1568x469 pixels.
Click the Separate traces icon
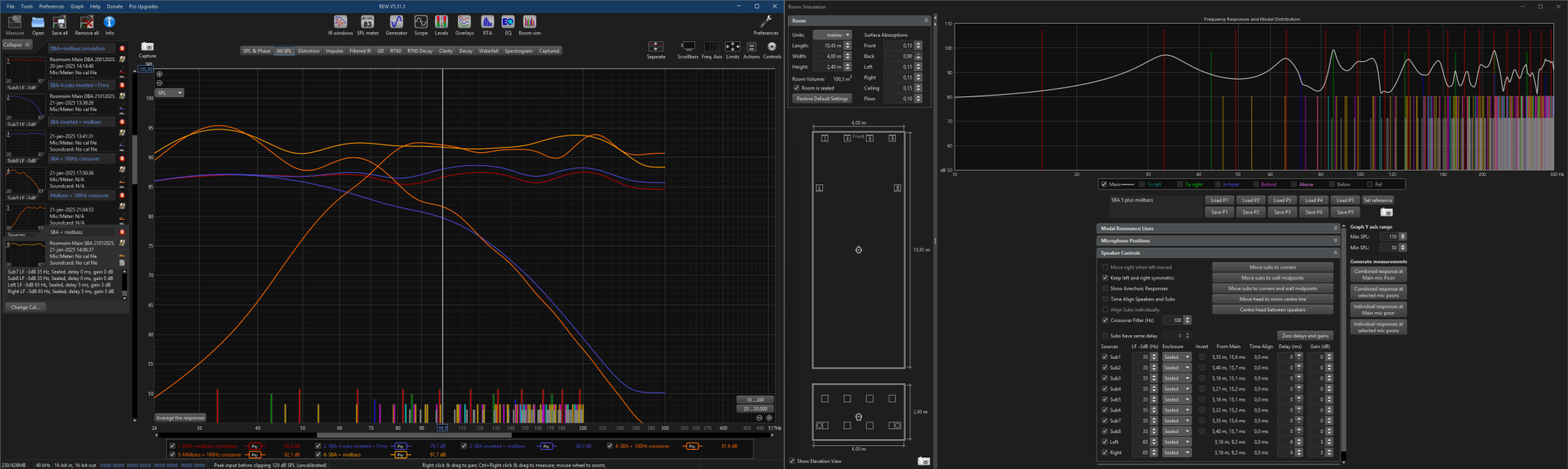(656, 47)
